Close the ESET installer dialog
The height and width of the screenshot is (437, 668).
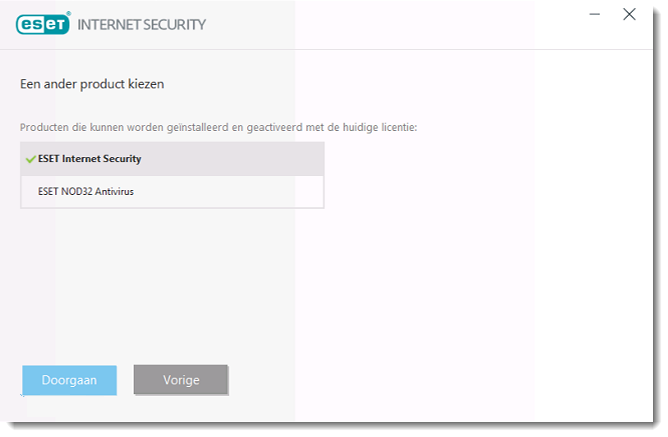click(629, 14)
